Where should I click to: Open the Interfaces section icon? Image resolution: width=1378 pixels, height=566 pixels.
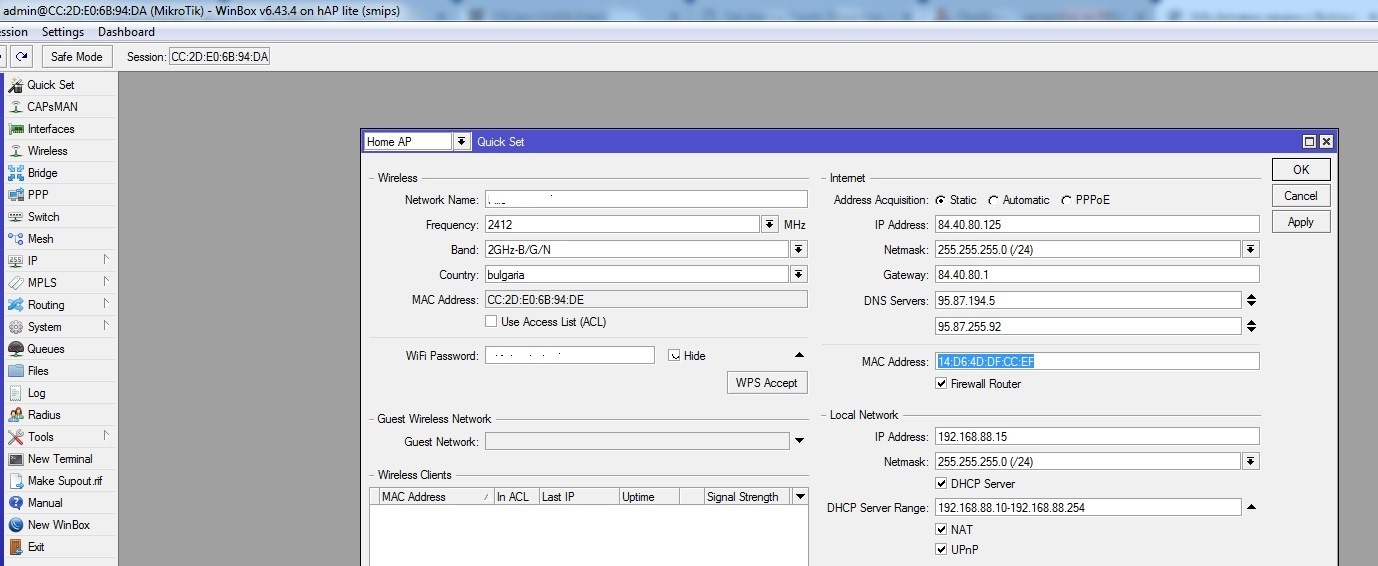(x=16, y=129)
